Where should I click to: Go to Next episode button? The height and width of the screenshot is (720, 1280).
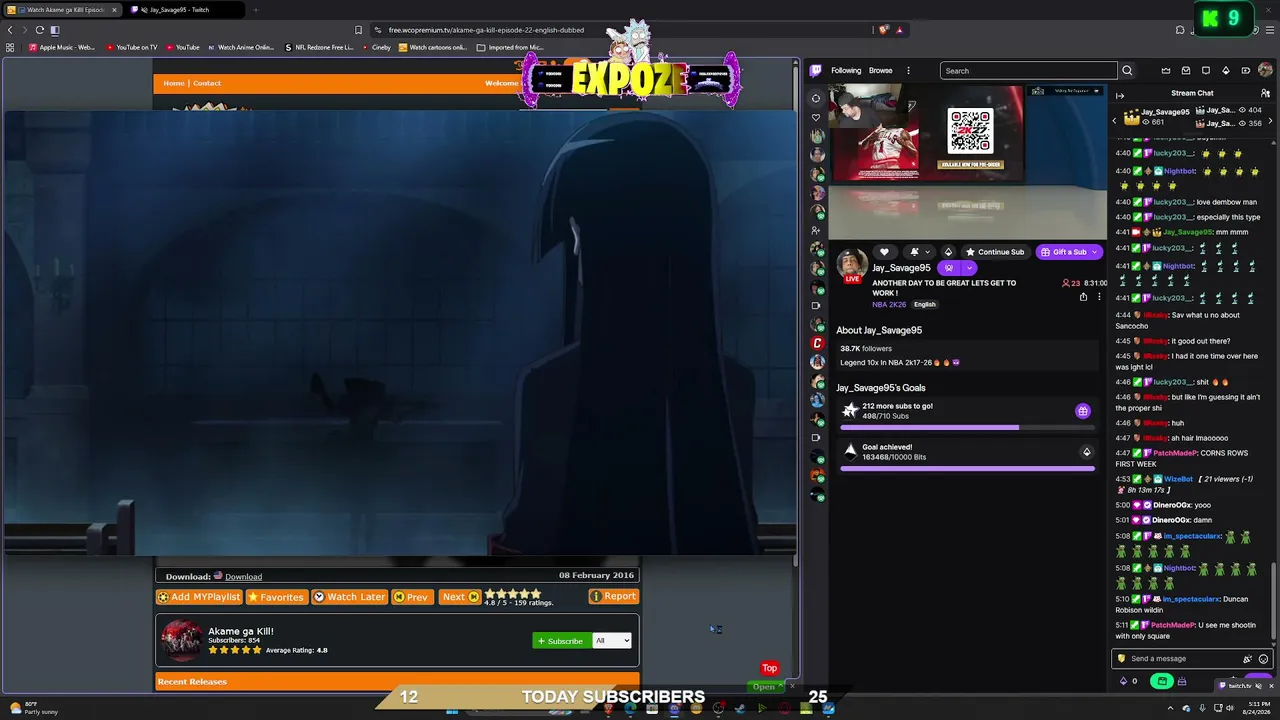tap(460, 597)
